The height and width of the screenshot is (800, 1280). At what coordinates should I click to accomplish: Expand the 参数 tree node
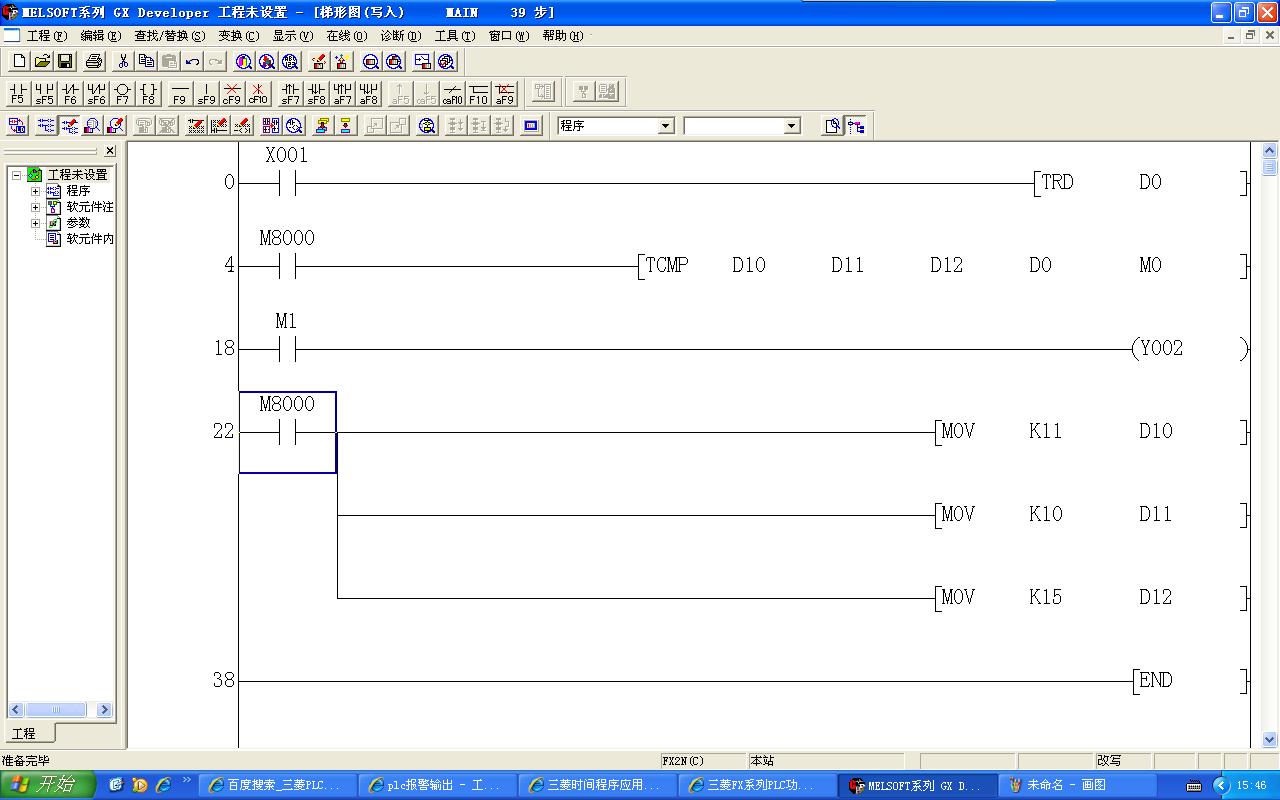click(x=36, y=223)
